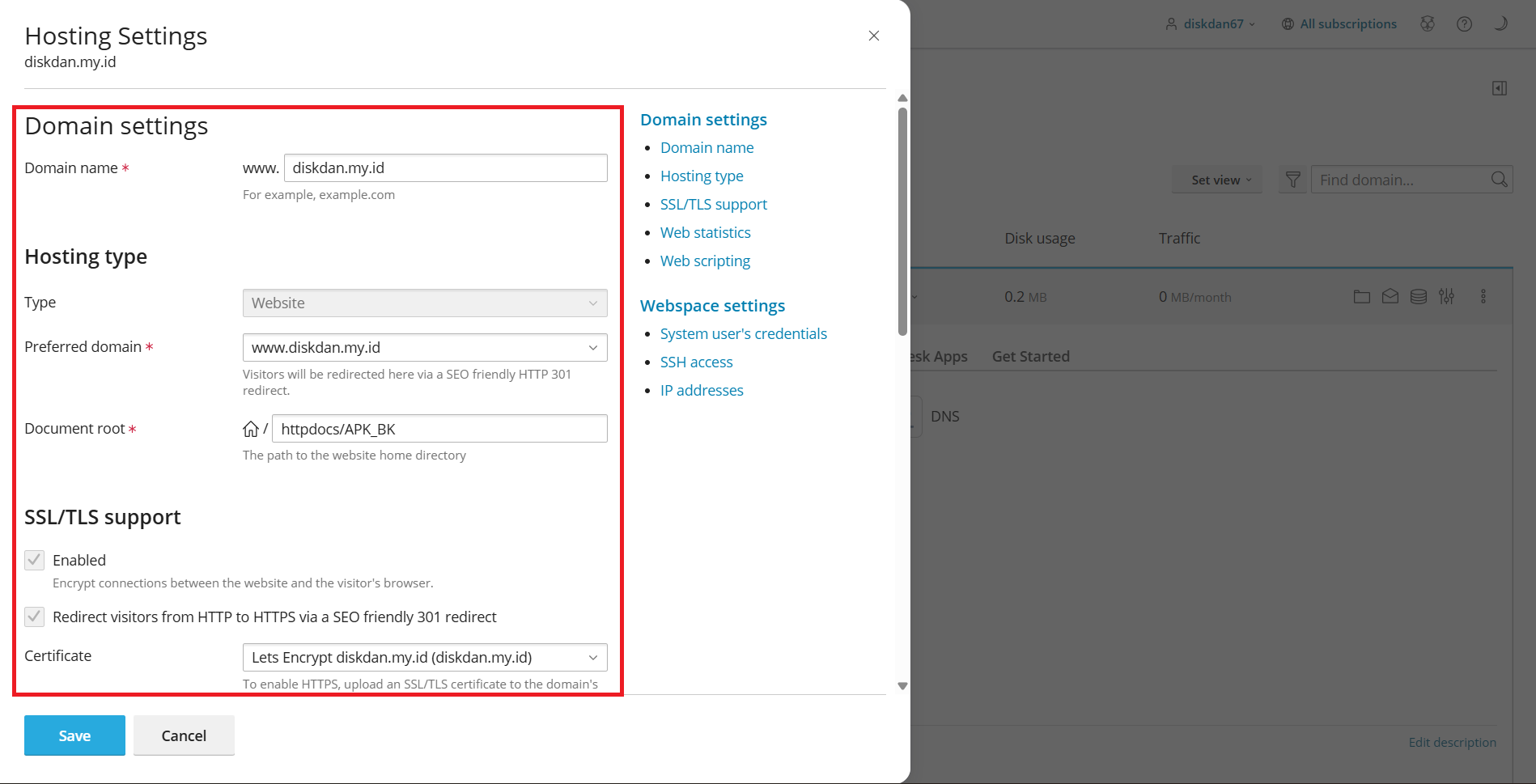Viewport: 1536px width, 784px height.
Task: Open the three-dot more actions menu
Action: pyautogui.click(x=1483, y=297)
